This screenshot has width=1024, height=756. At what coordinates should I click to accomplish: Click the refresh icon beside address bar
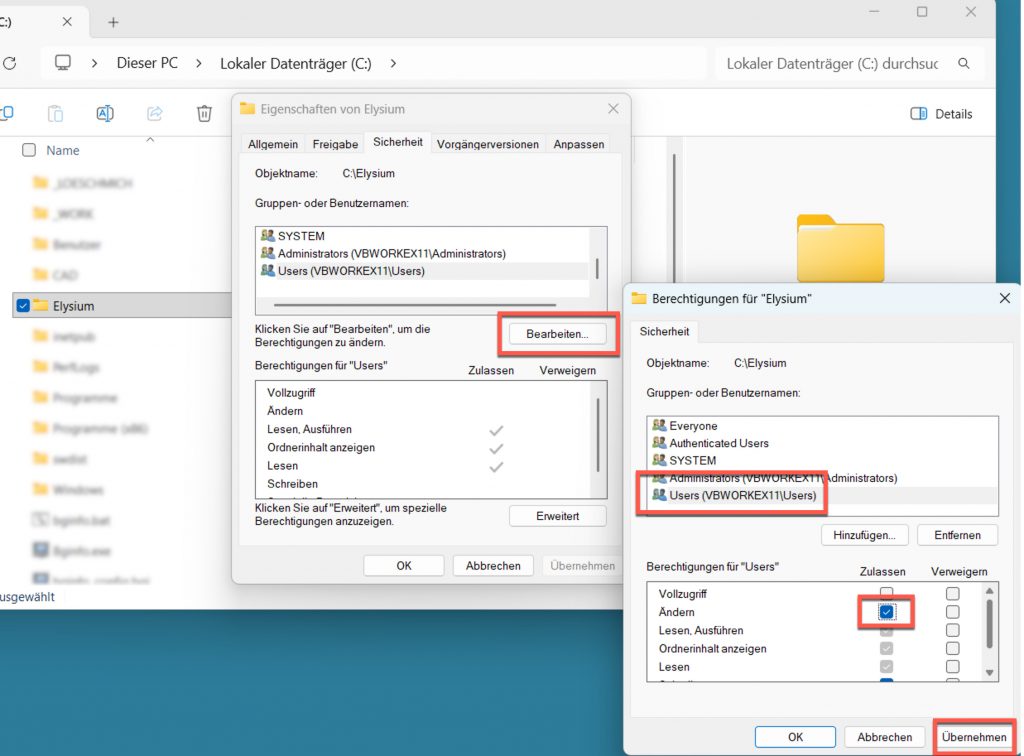click(10, 63)
